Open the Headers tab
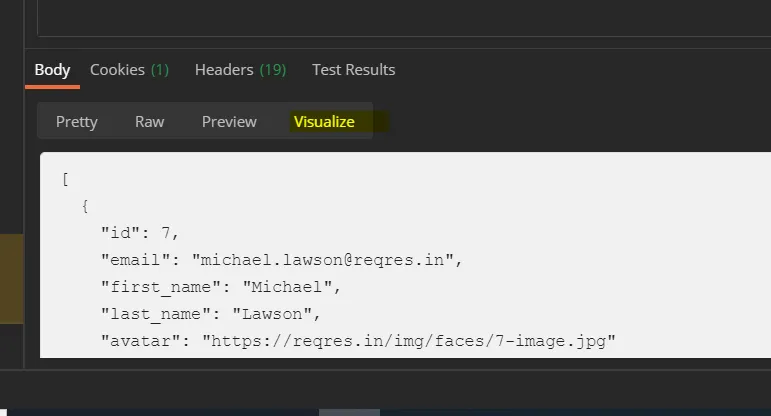Screen dimensions: 771x416 (240, 70)
